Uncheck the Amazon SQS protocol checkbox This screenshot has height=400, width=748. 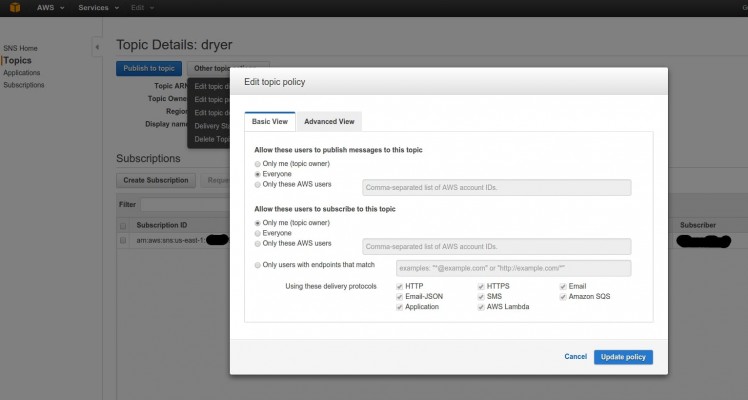click(564, 296)
